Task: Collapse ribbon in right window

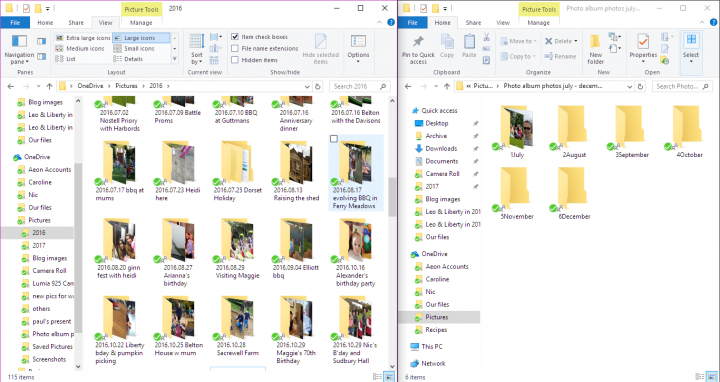Action: [x=701, y=22]
